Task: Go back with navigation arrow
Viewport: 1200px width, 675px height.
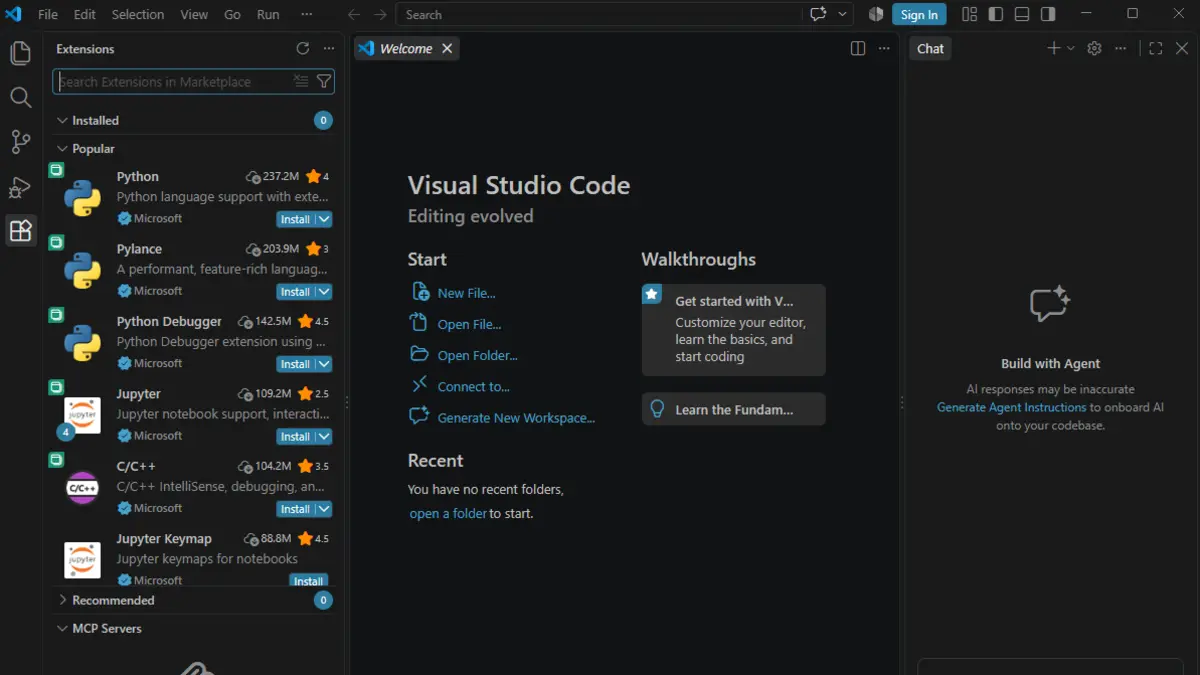Action: pyautogui.click(x=354, y=14)
